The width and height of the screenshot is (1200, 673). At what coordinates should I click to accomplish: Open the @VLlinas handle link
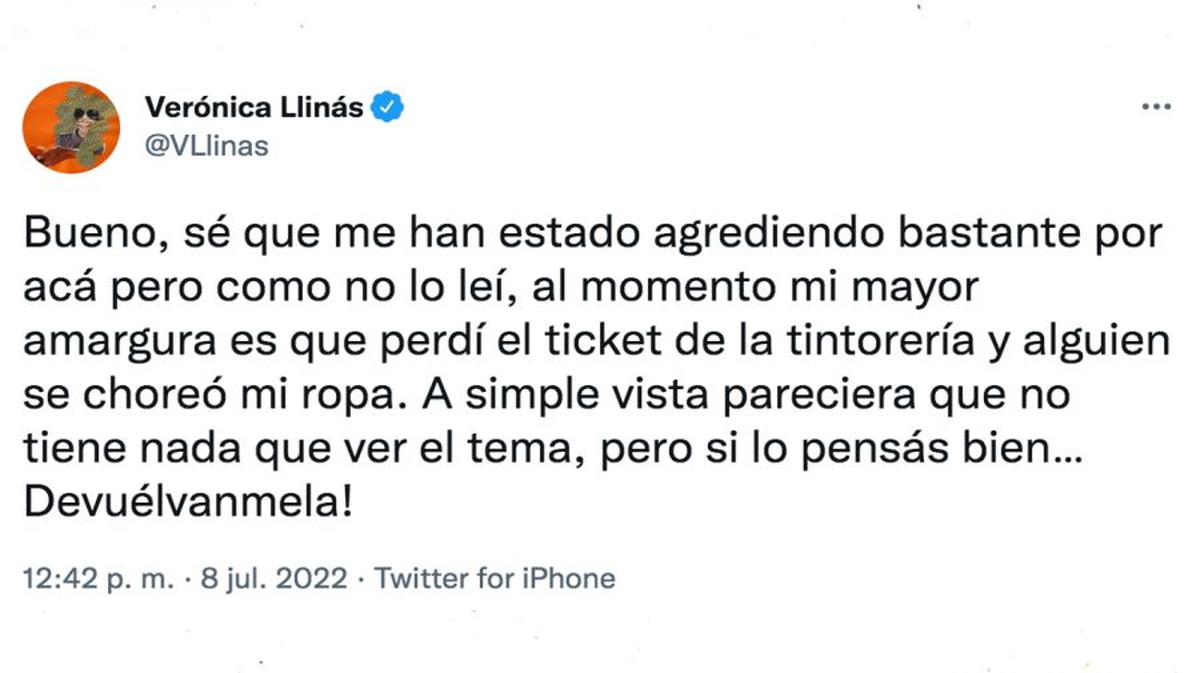pyautogui.click(x=207, y=146)
